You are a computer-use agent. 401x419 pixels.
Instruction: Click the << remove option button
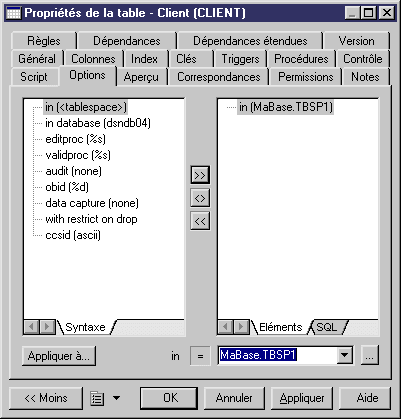pos(200,221)
